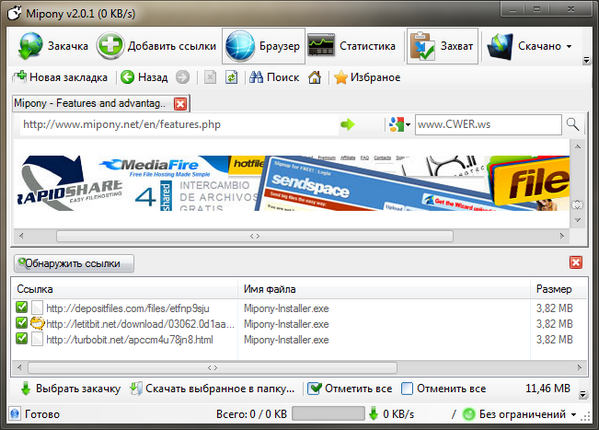Click the depositfiles row file icon
This screenshot has width=599, height=430.
pyautogui.click(x=37, y=308)
